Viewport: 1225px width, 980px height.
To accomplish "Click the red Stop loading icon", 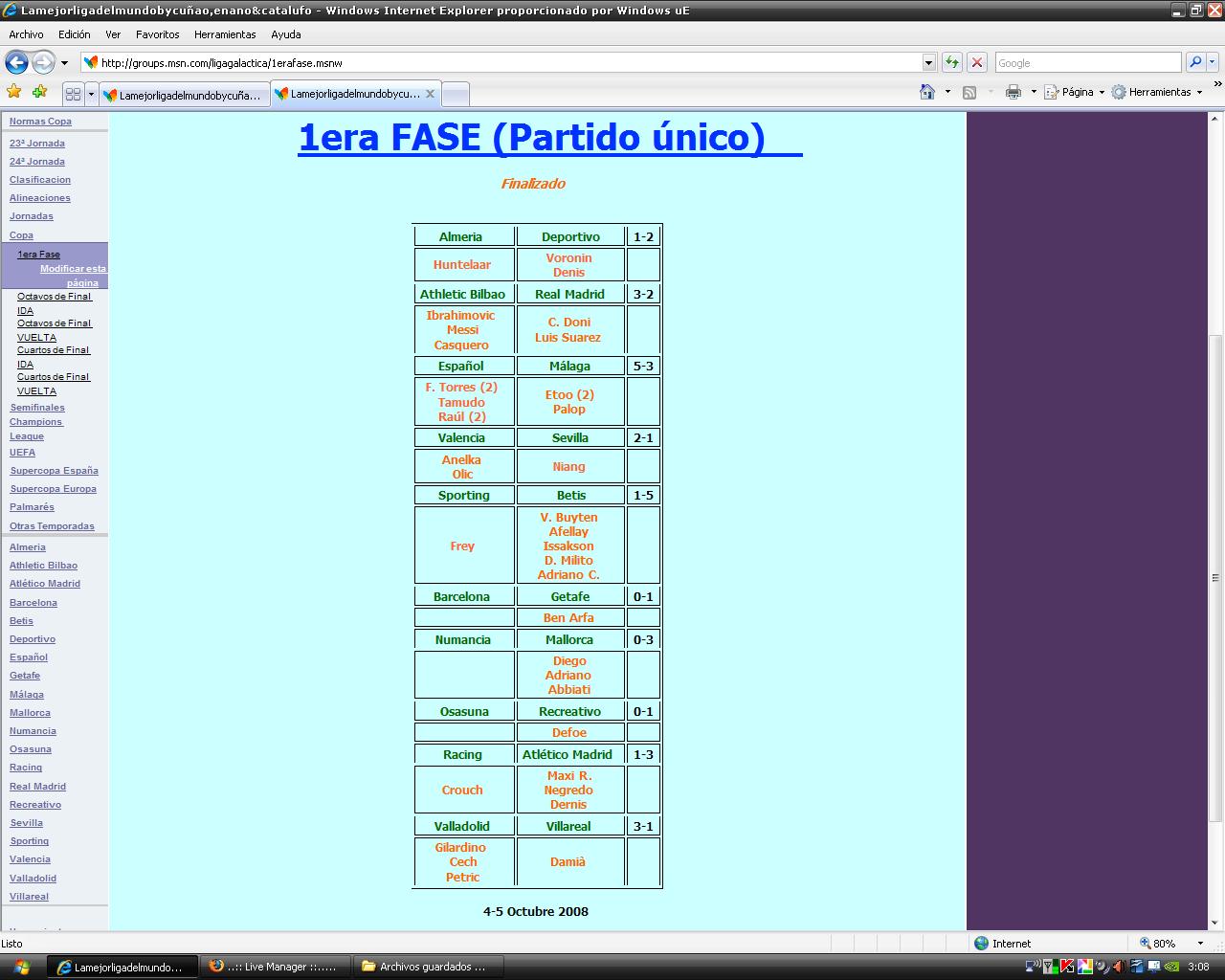I will tap(976, 62).
